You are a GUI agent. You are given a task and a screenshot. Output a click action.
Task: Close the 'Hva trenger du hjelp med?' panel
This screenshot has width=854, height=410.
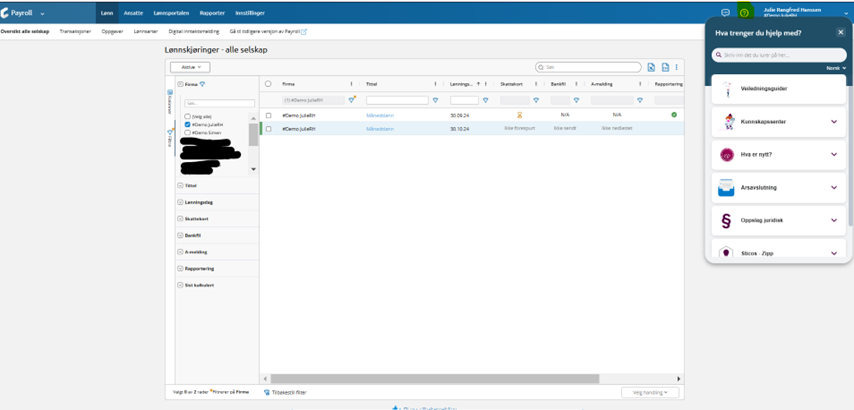[x=841, y=33]
